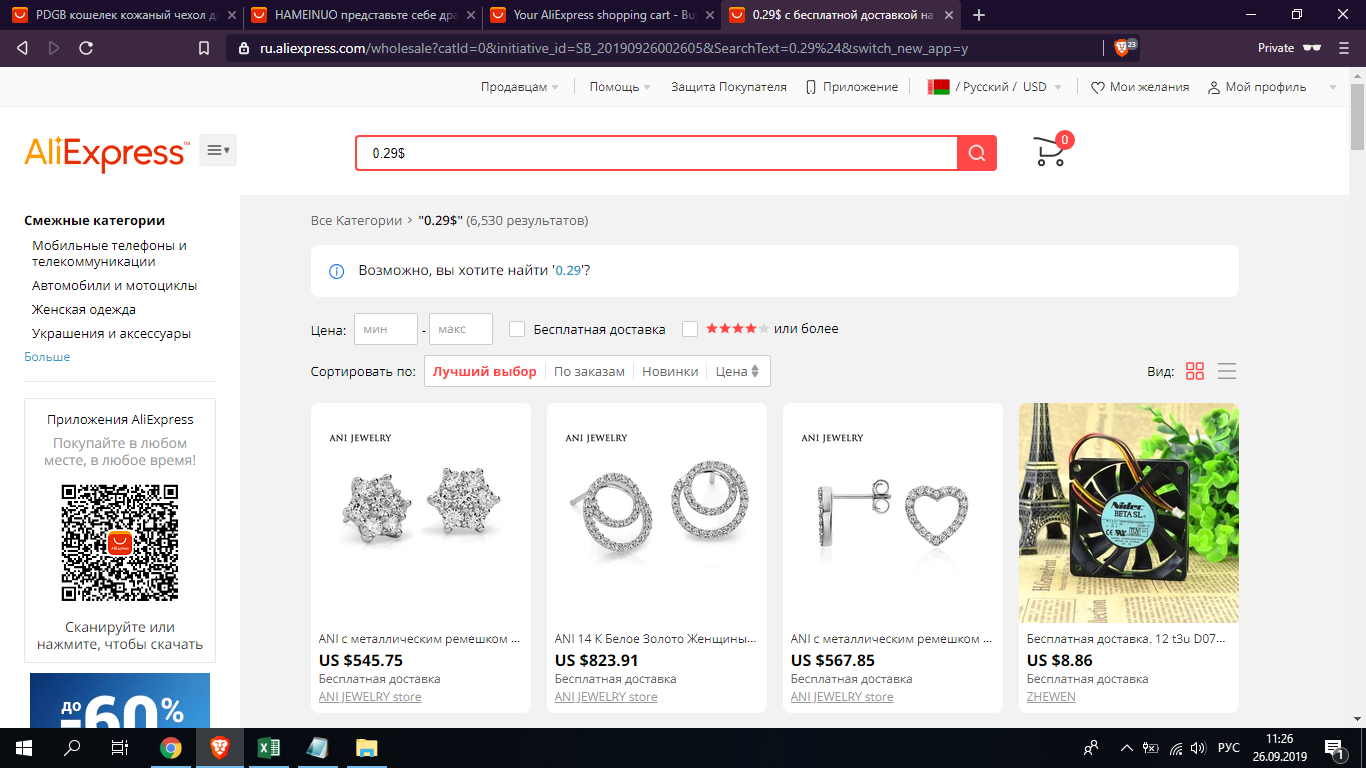Open the notification center icon
1366x768 pixels.
[x=1334, y=747]
